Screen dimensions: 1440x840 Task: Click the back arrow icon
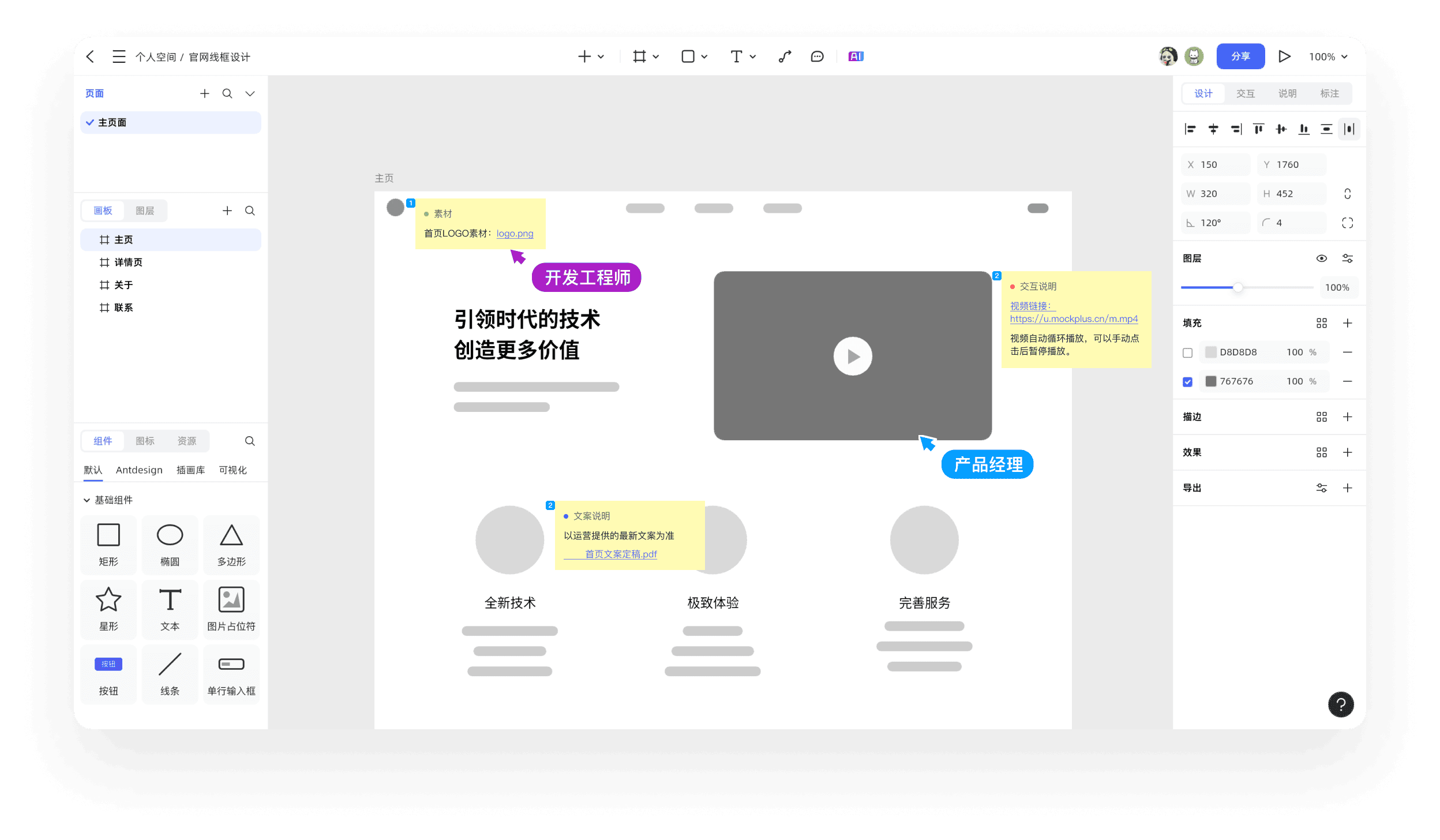pyautogui.click(x=91, y=57)
